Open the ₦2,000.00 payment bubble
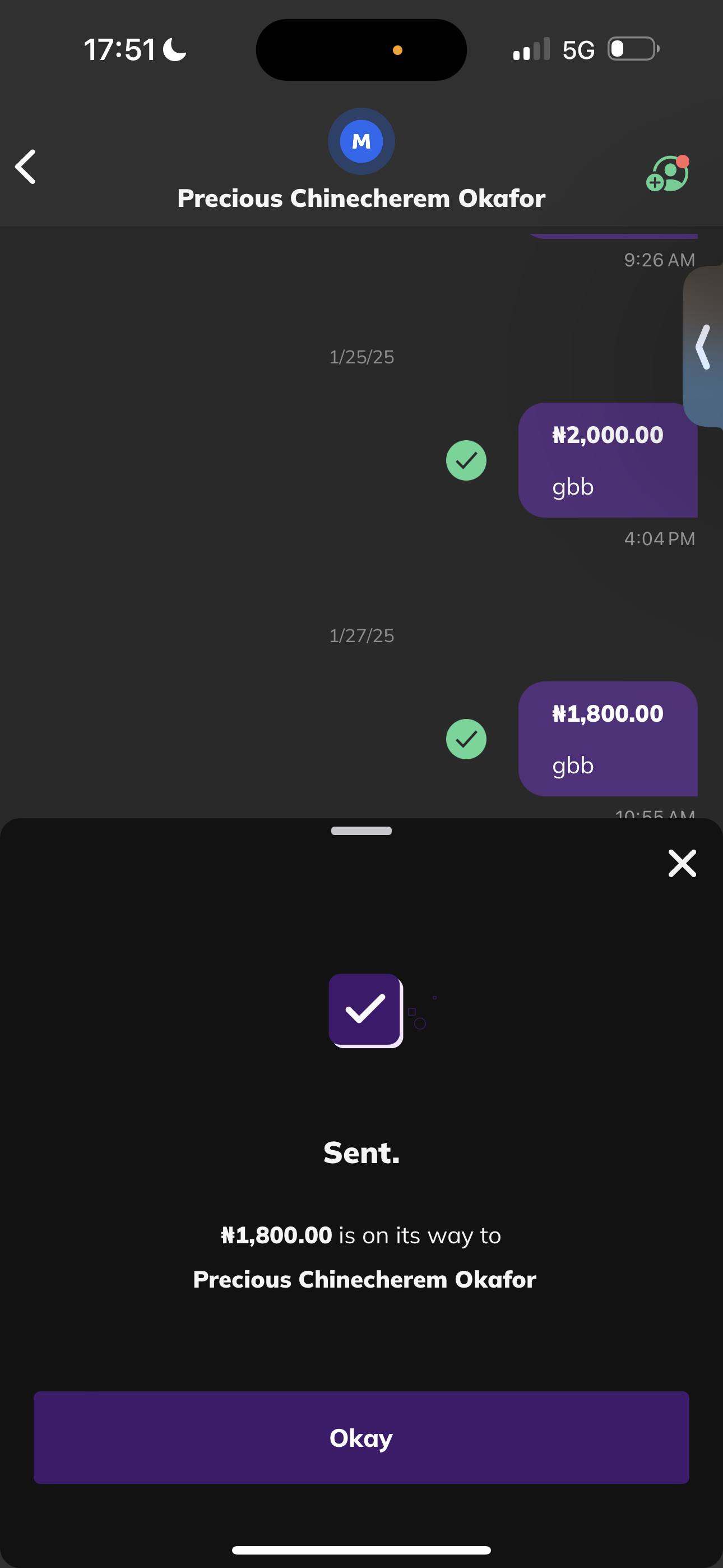Image resolution: width=723 pixels, height=1568 pixels. [x=608, y=460]
